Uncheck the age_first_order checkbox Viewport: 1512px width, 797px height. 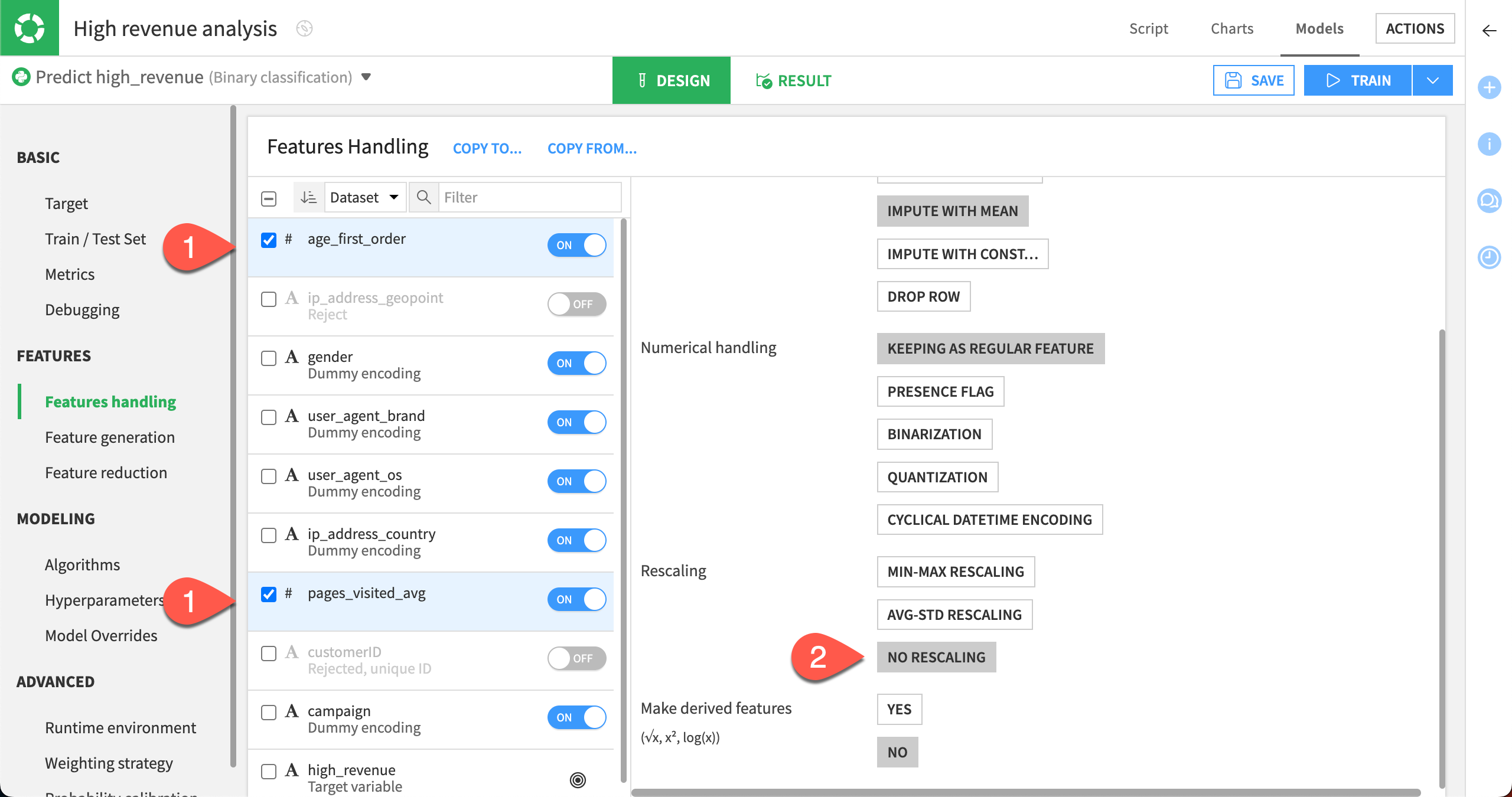pyautogui.click(x=269, y=240)
